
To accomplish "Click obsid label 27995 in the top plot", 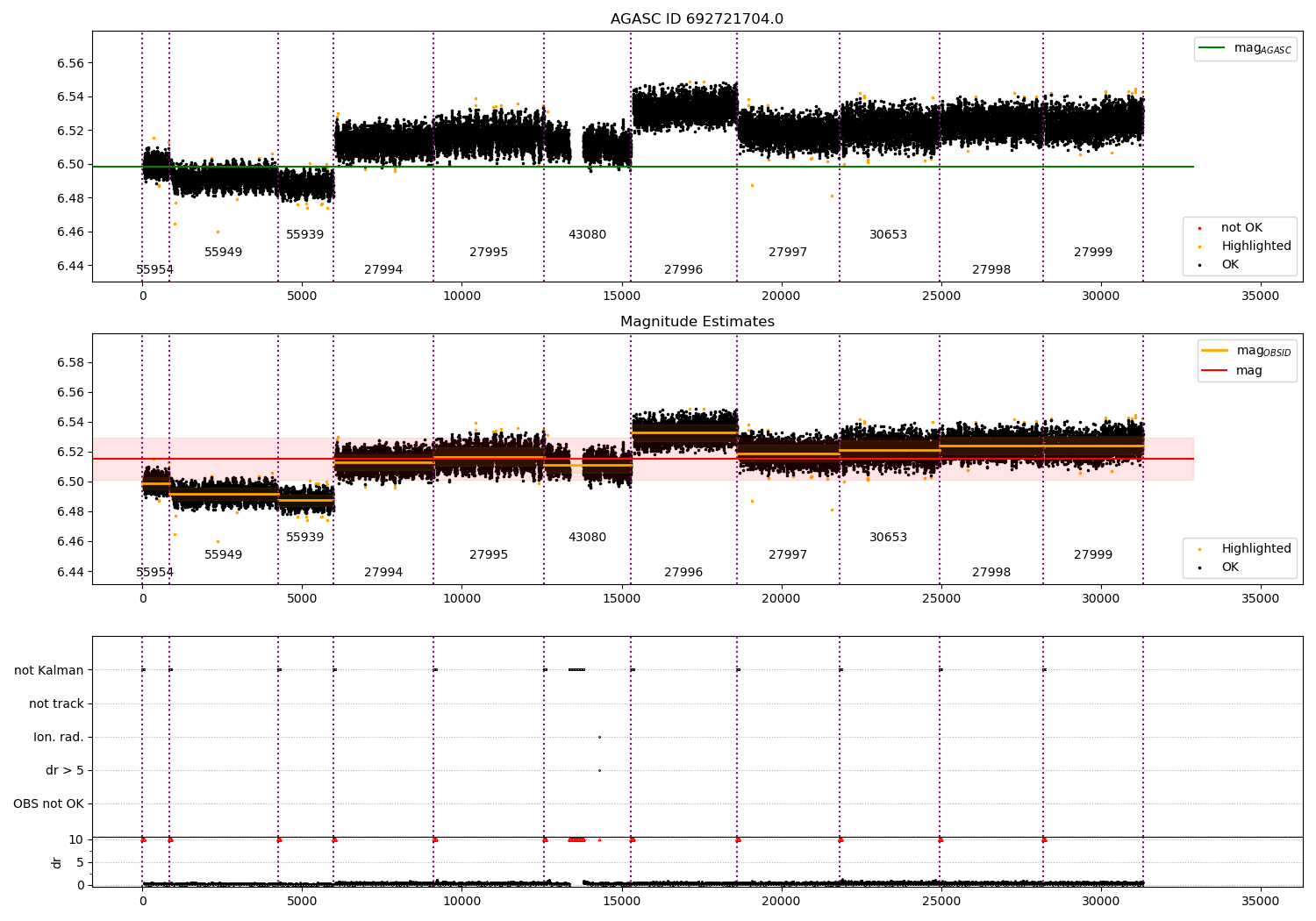I will click(x=489, y=253).
